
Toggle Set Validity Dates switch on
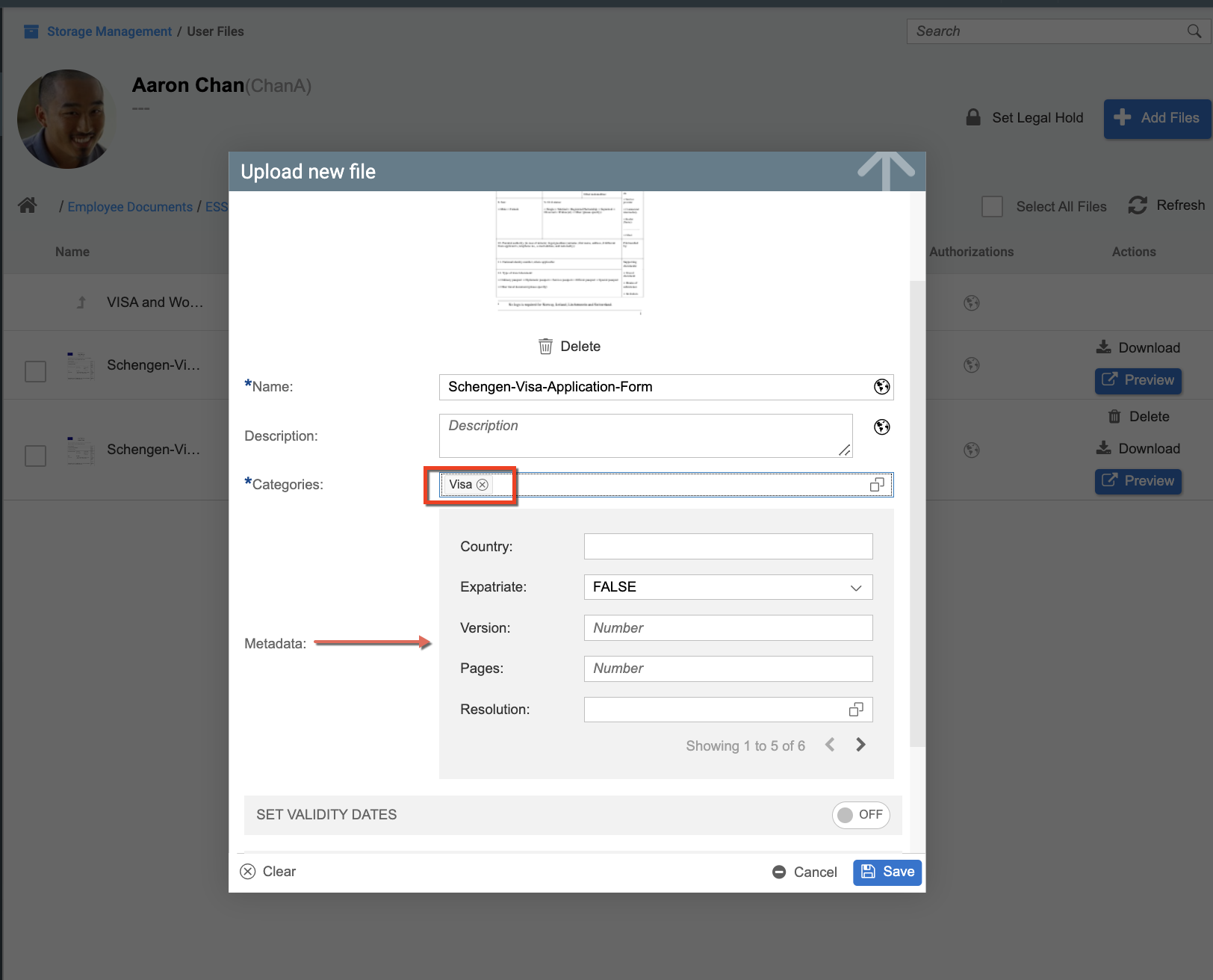(860, 815)
